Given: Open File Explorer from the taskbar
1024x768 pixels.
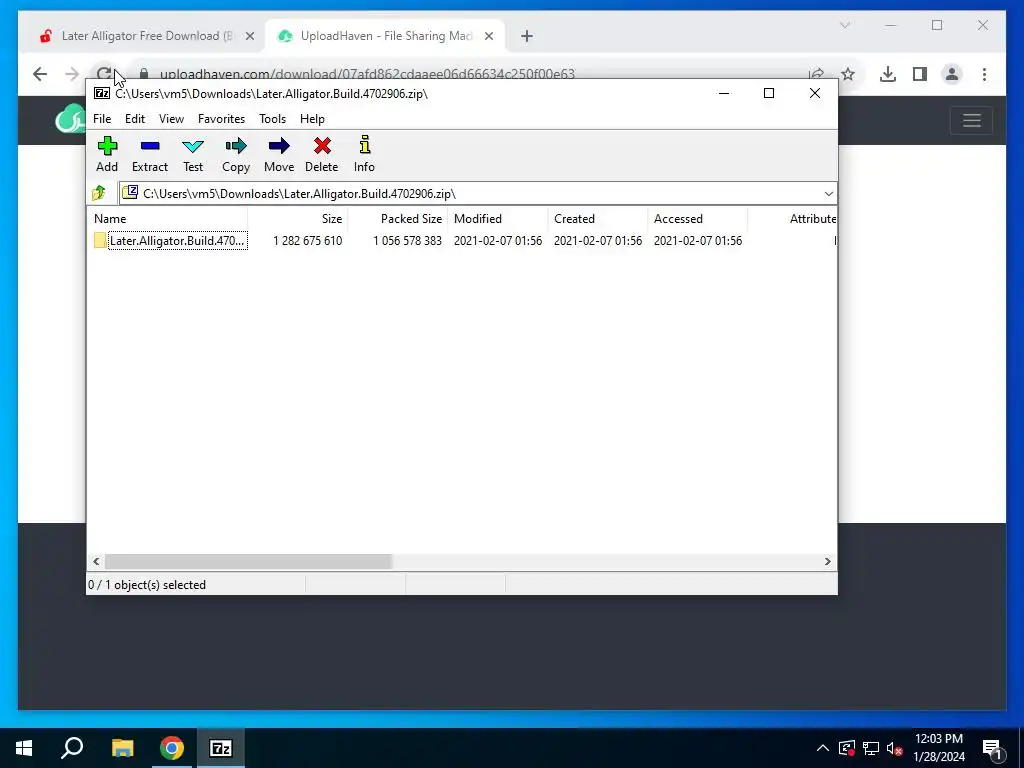Looking at the screenshot, I should [x=122, y=748].
